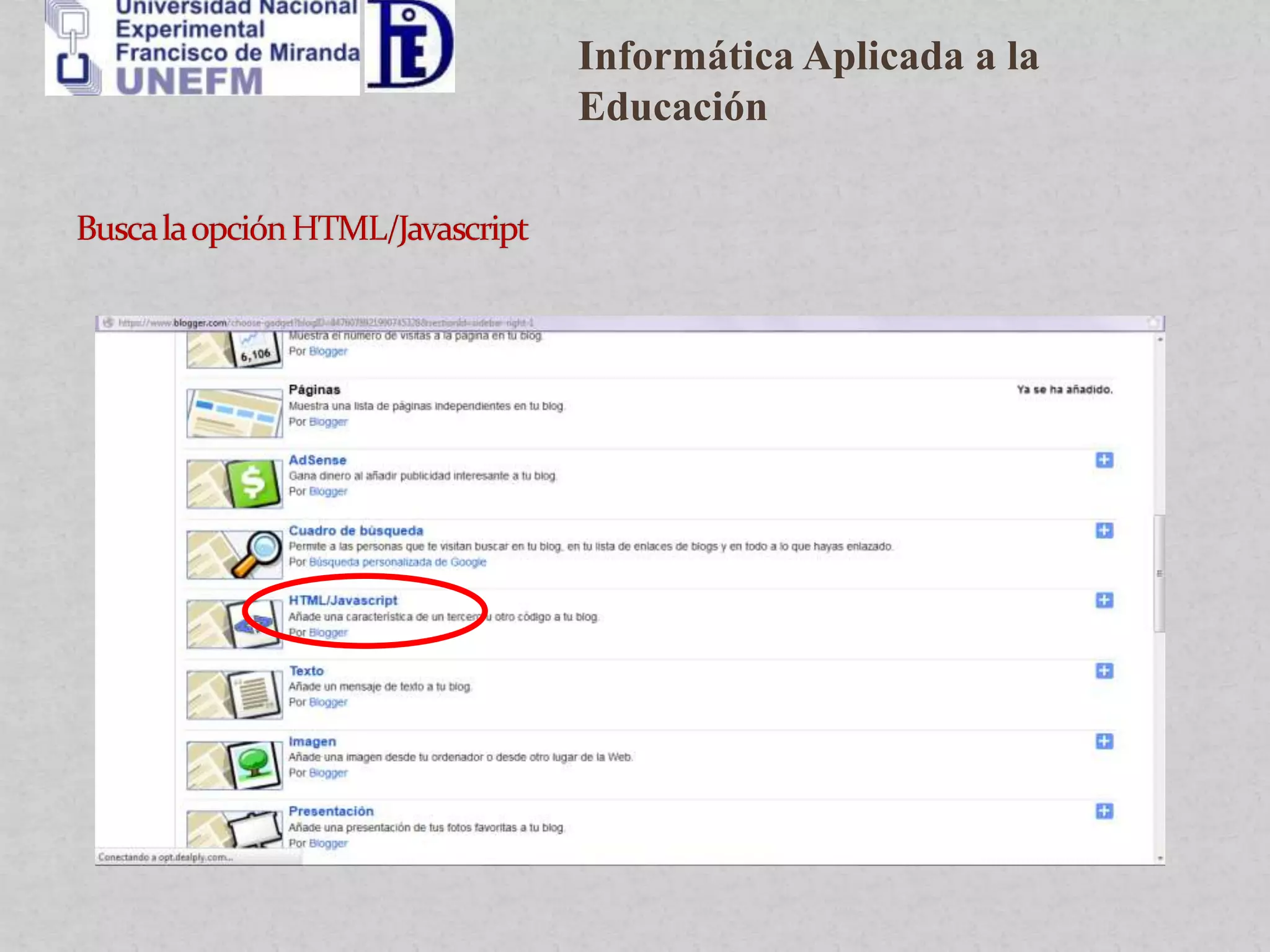The image size is (1270, 952).
Task: Add the AdSense gadget using its plus icon
Action: (x=1104, y=460)
